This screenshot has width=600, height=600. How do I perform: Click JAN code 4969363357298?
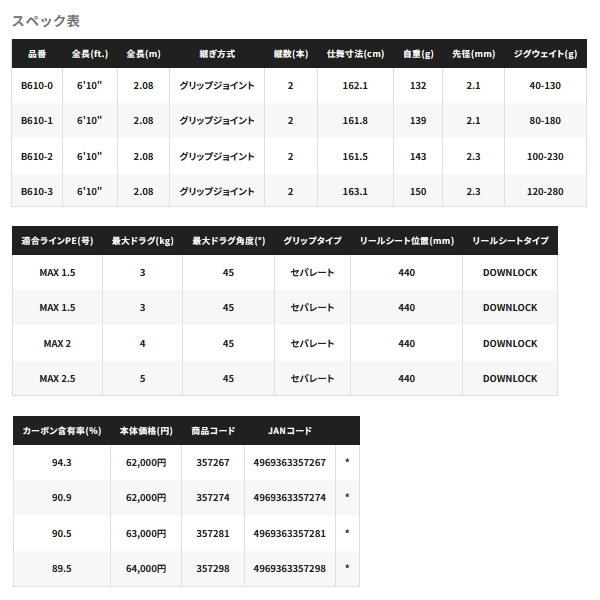(290, 569)
